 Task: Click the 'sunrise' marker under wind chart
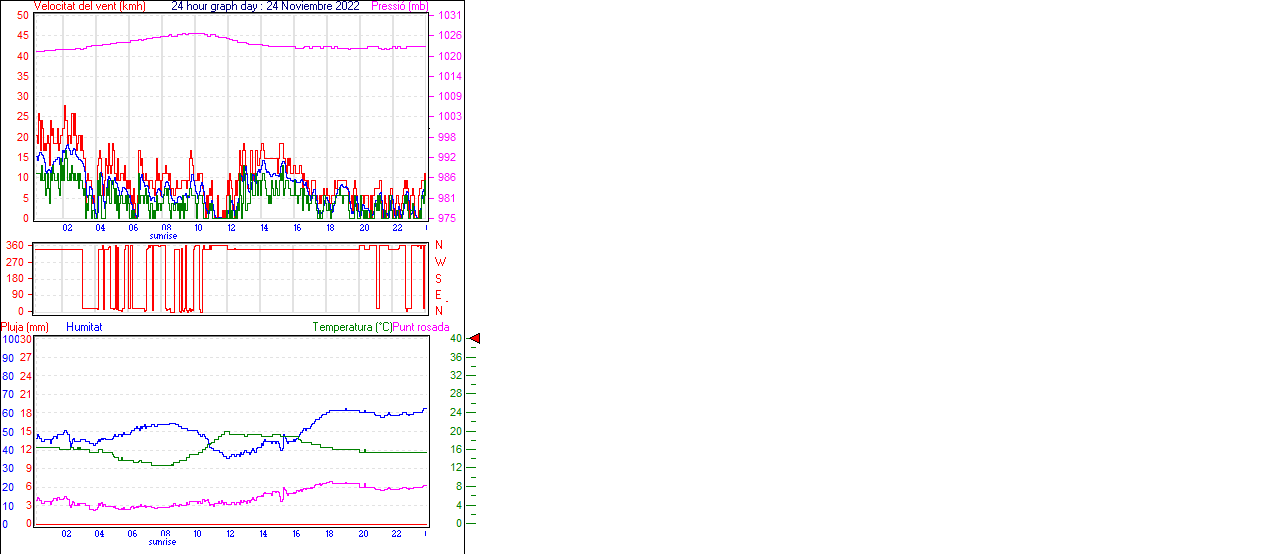[163, 236]
